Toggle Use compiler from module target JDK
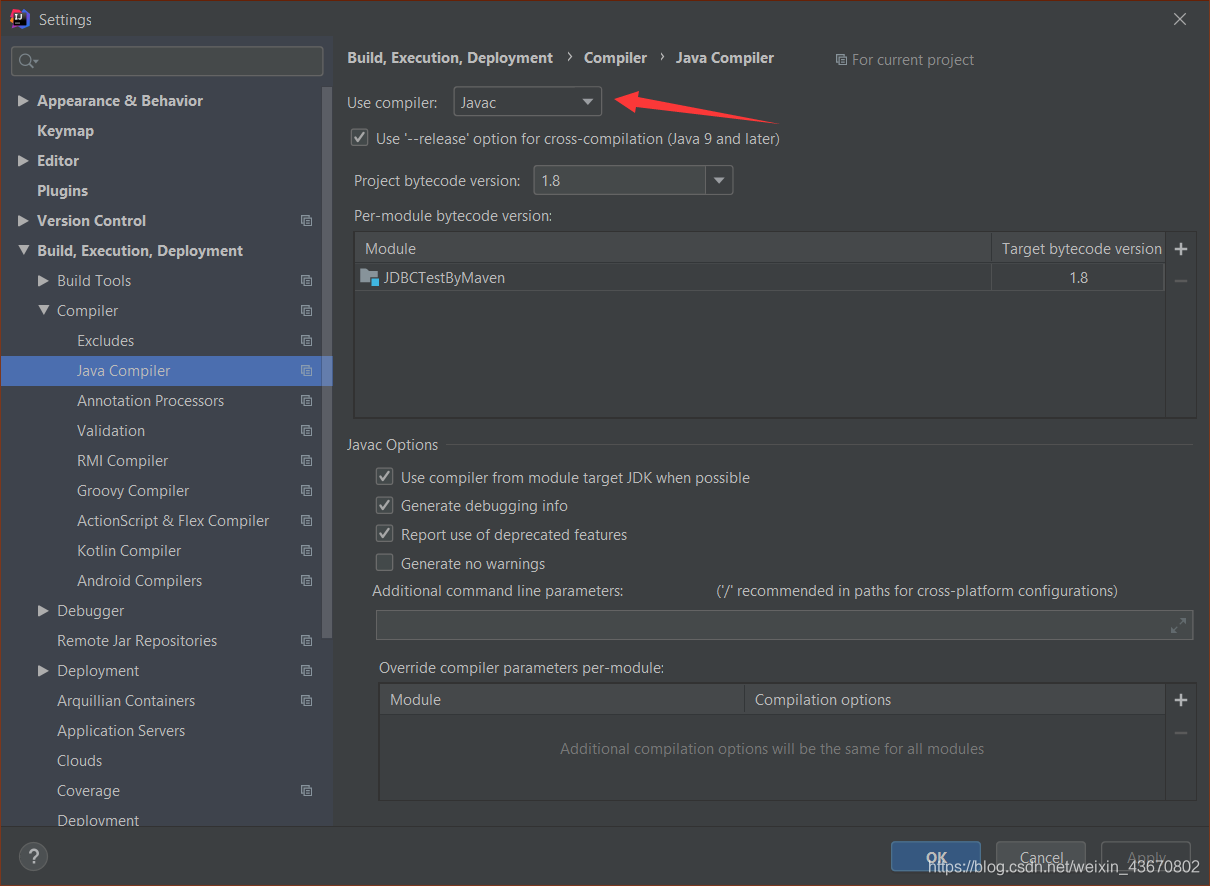Image resolution: width=1210 pixels, height=886 pixels. click(384, 477)
